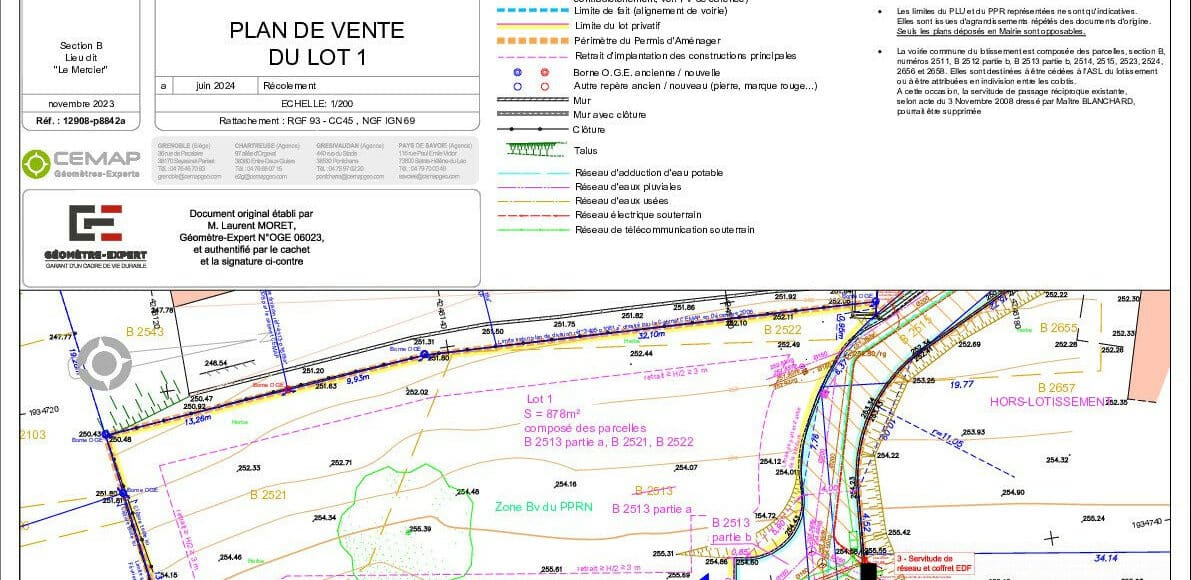Select the "HORS-LOTISSEMENT" label
Viewport: 1191px width, 580px height.
1050,402
